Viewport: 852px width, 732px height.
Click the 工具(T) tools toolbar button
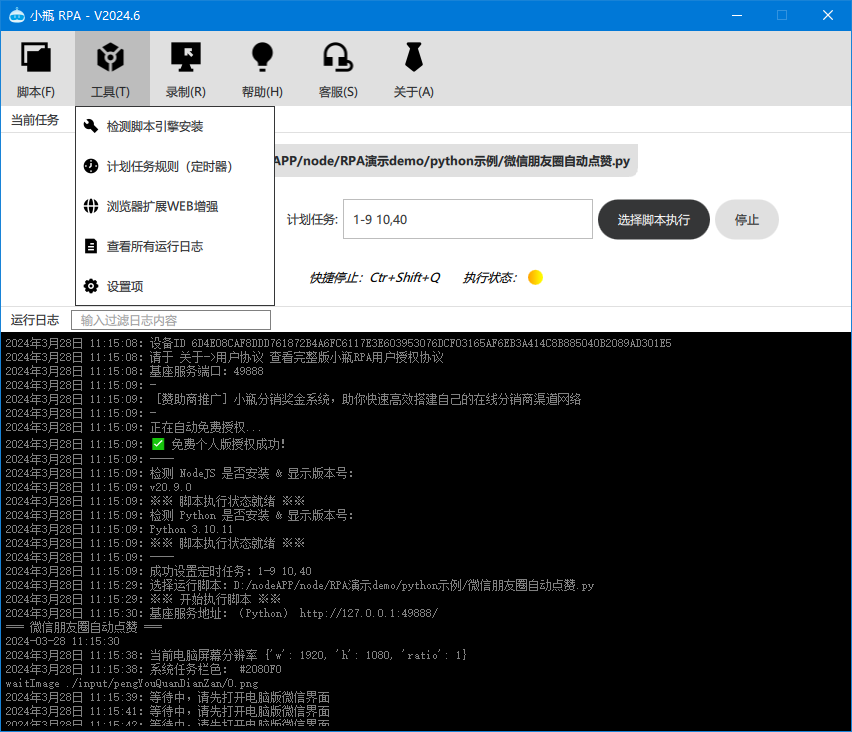click(x=111, y=69)
